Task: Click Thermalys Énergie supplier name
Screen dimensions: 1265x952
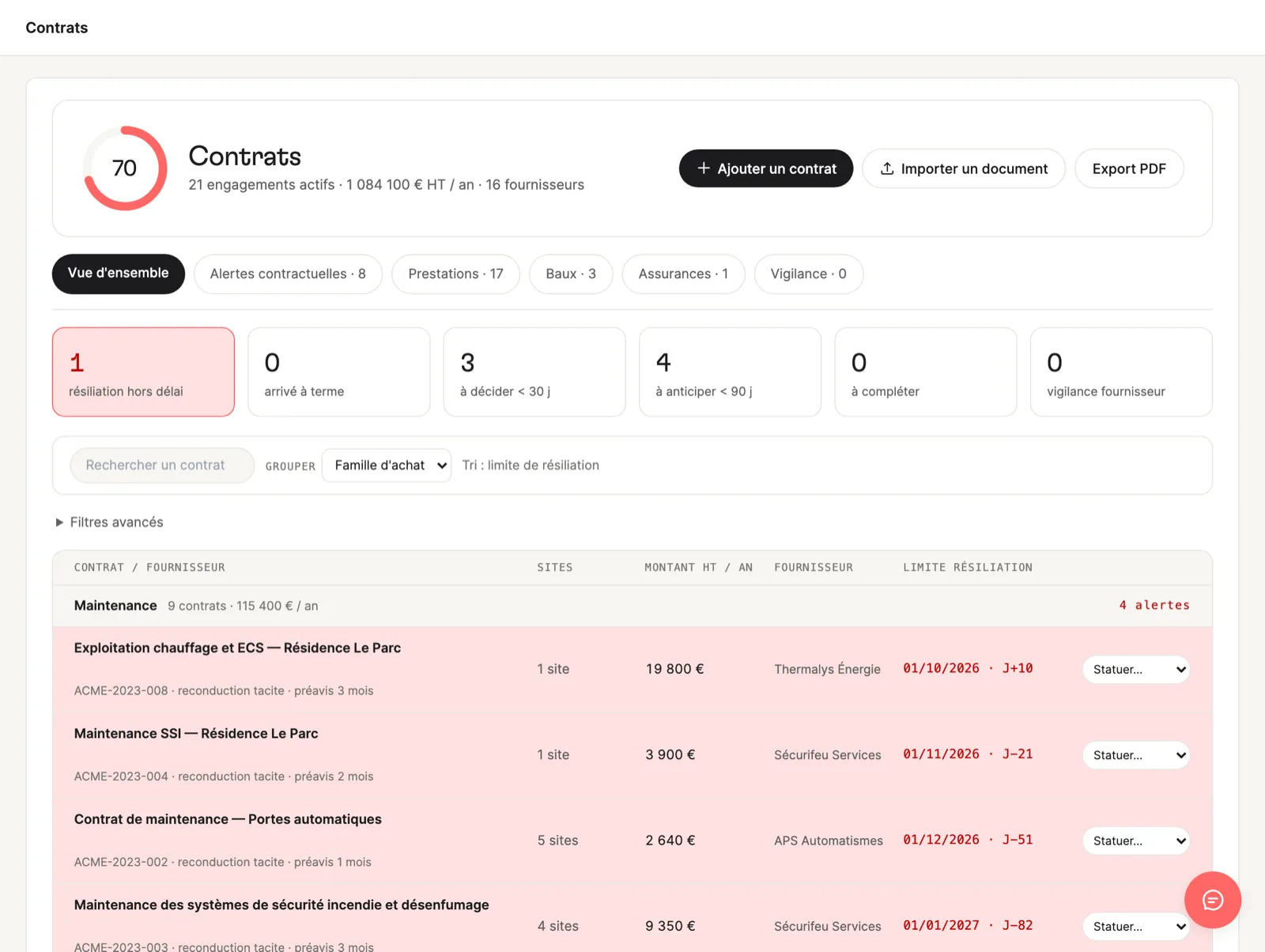Action: (x=827, y=669)
